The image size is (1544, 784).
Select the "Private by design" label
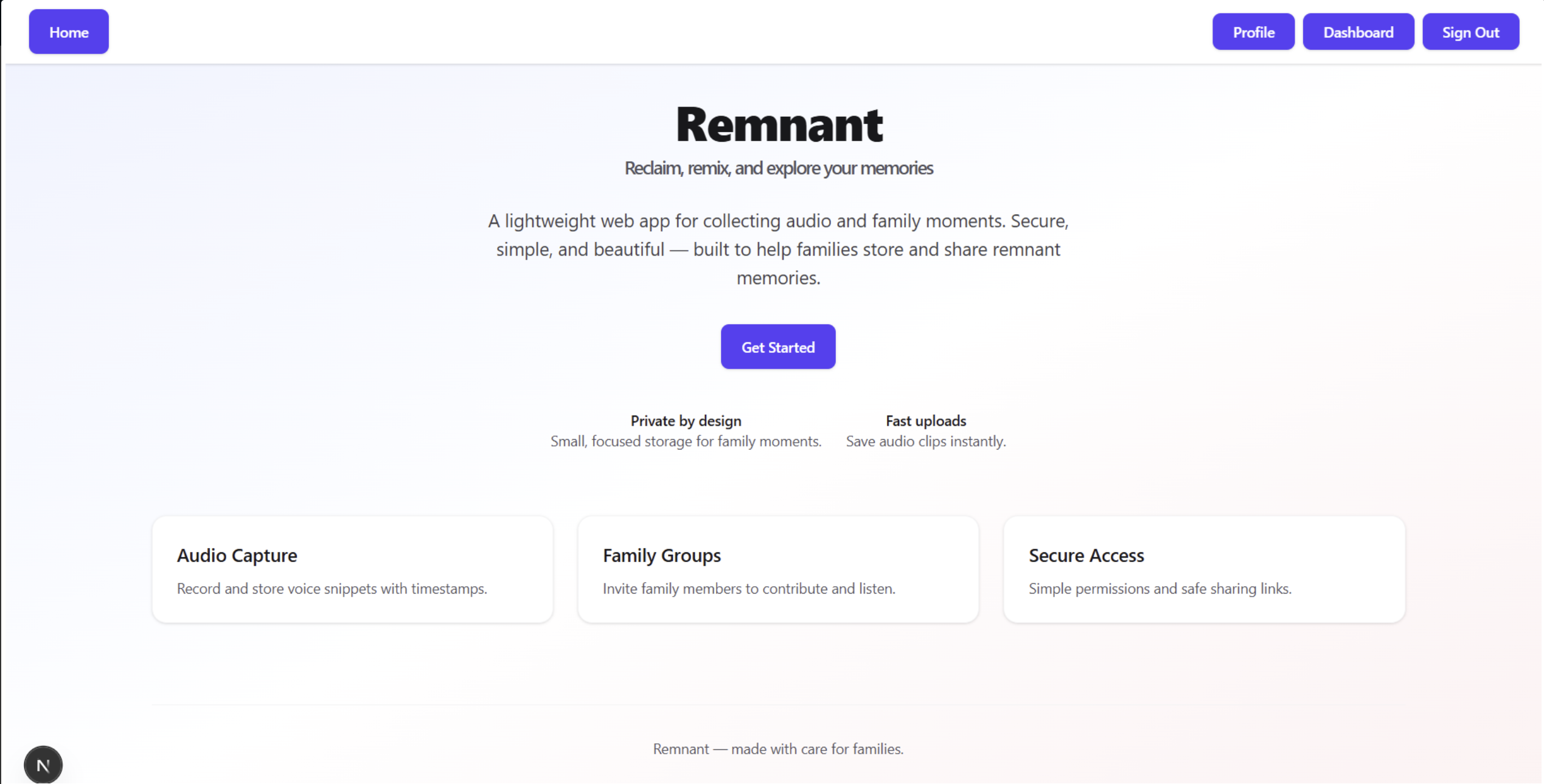pyautogui.click(x=686, y=421)
